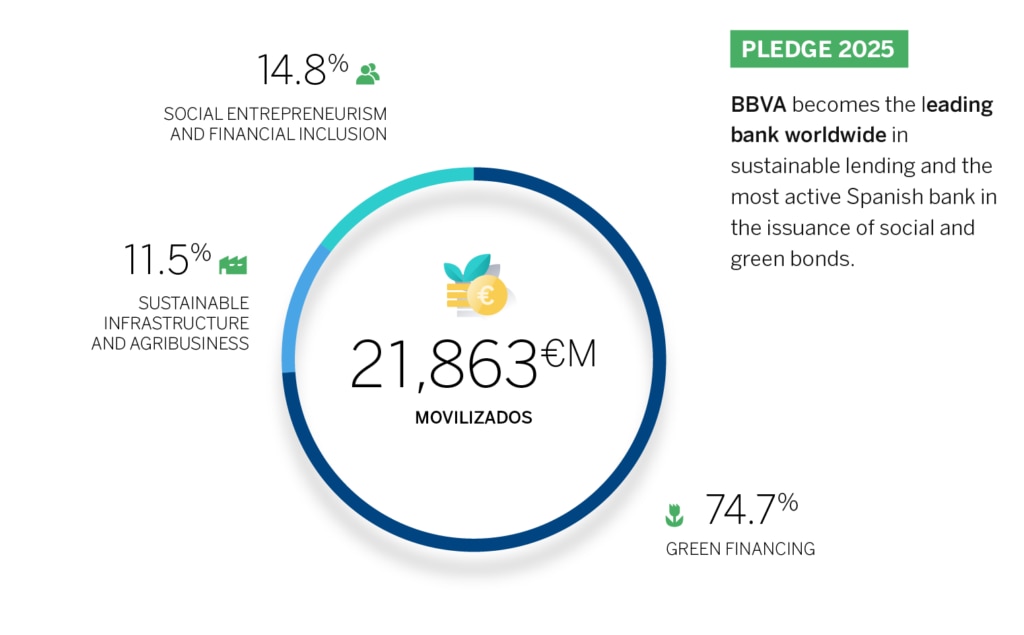
Task: Click the MOVILIZADOS label under the total
Action: click(473, 417)
